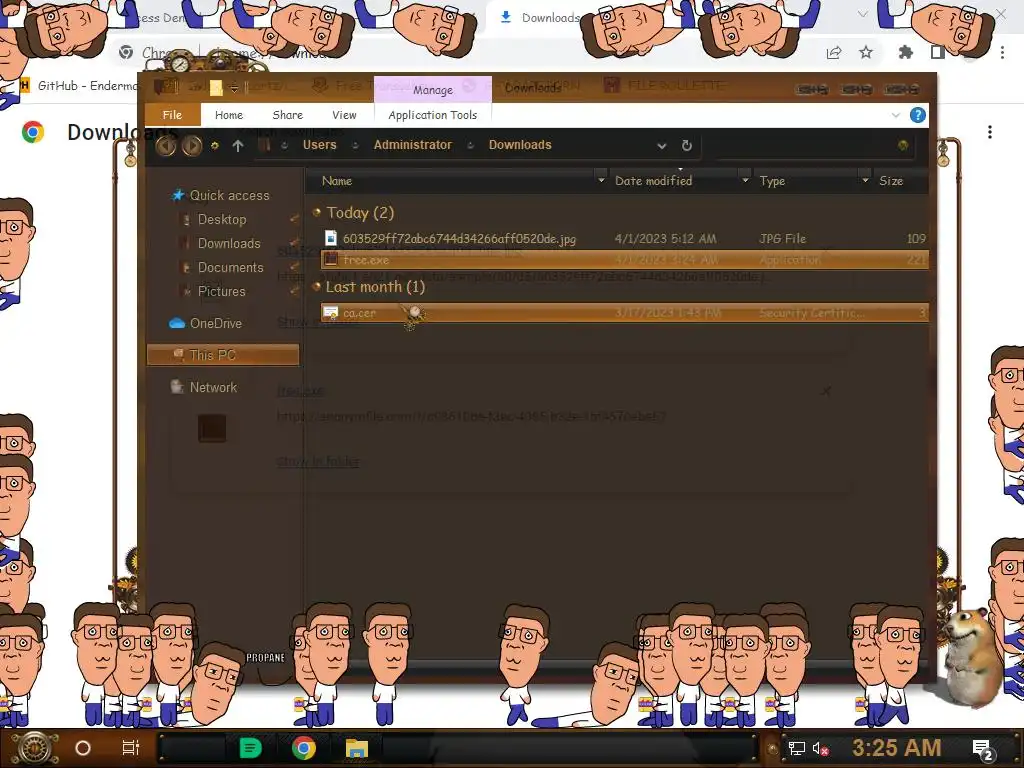This screenshot has width=1024, height=768.
Task: Click the JPG file's icon
Action: pyautogui.click(x=331, y=238)
